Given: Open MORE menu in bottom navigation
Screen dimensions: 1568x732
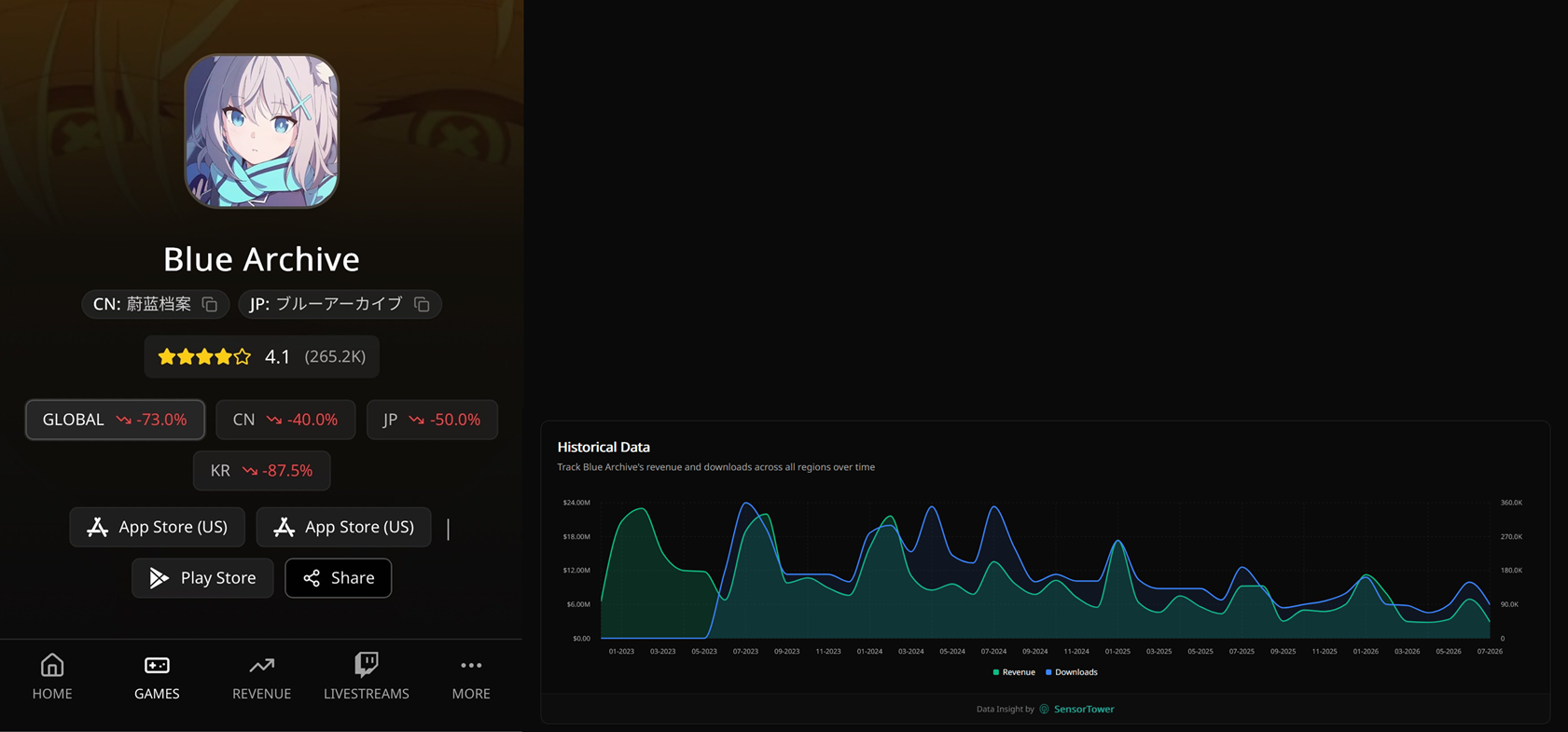Looking at the screenshot, I should point(471,677).
